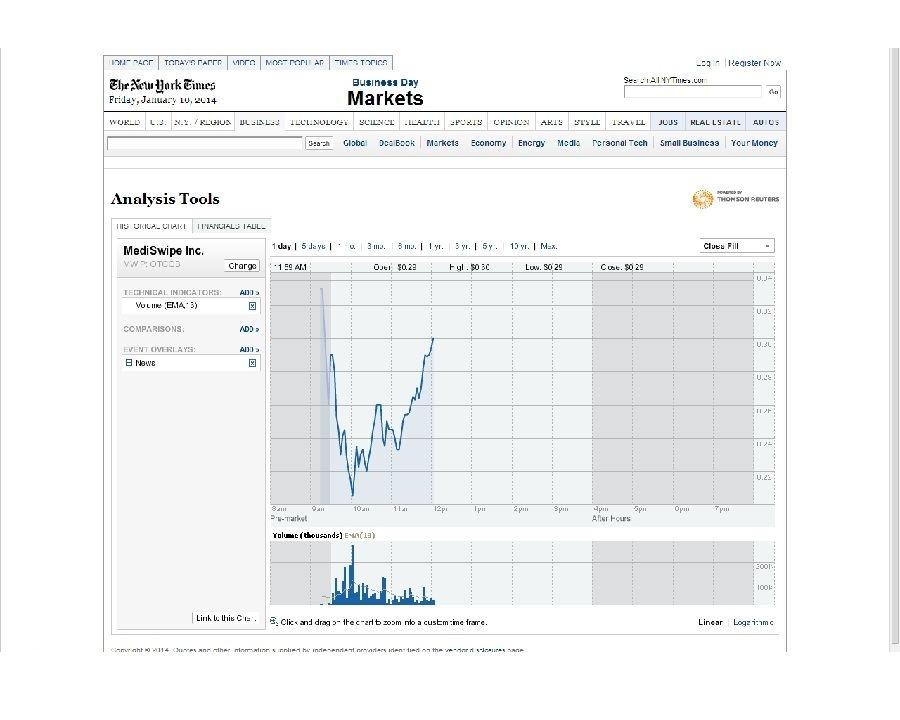Image resolution: width=900 pixels, height=720 pixels.
Task: Click inside the market search input field
Action: pyautogui.click(x=200, y=143)
